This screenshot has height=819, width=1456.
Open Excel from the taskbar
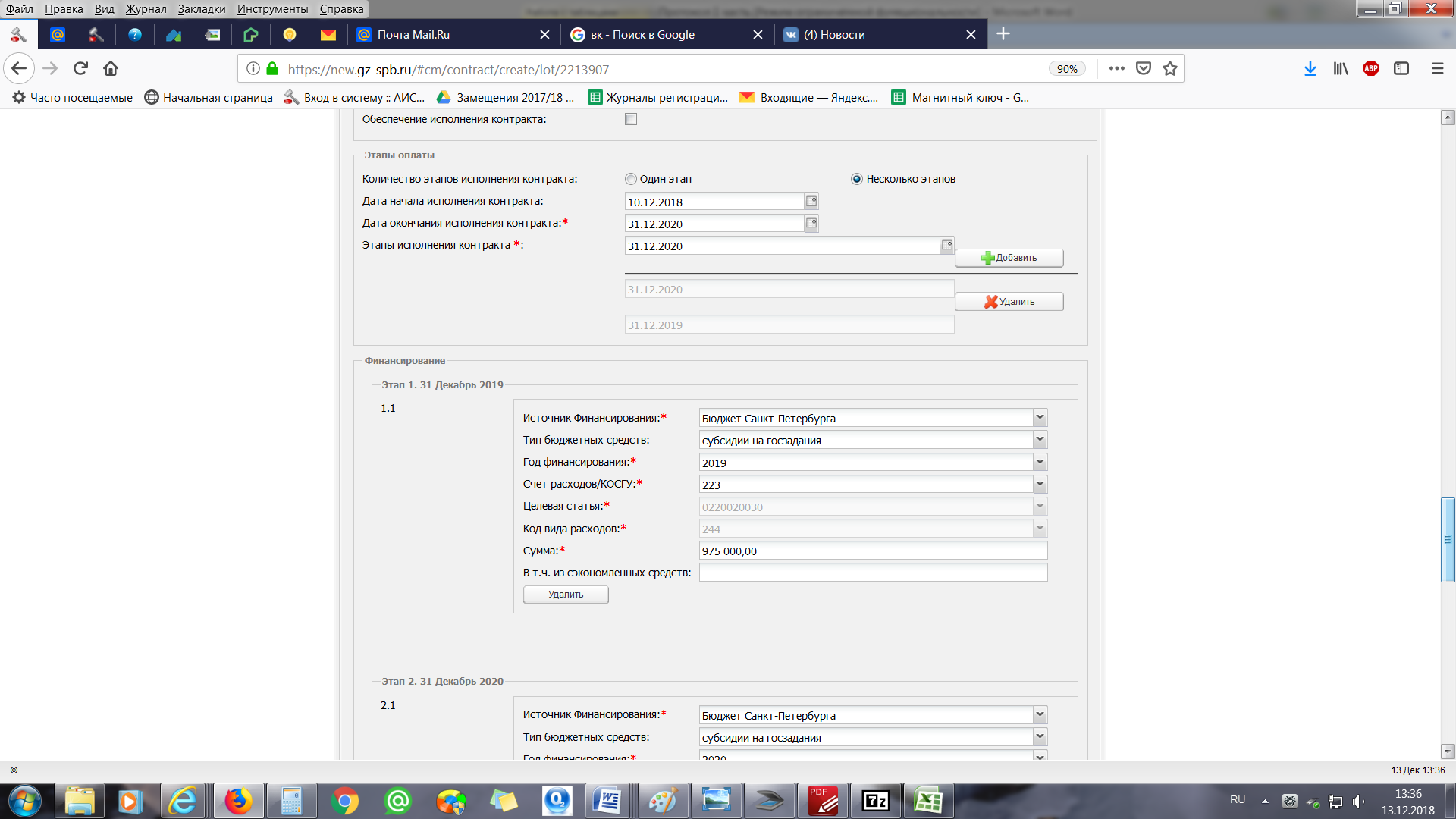[927, 801]
